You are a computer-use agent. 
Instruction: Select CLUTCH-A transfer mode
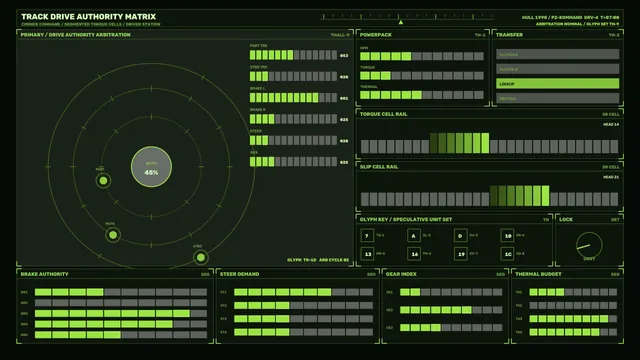(x=558, y=54)
